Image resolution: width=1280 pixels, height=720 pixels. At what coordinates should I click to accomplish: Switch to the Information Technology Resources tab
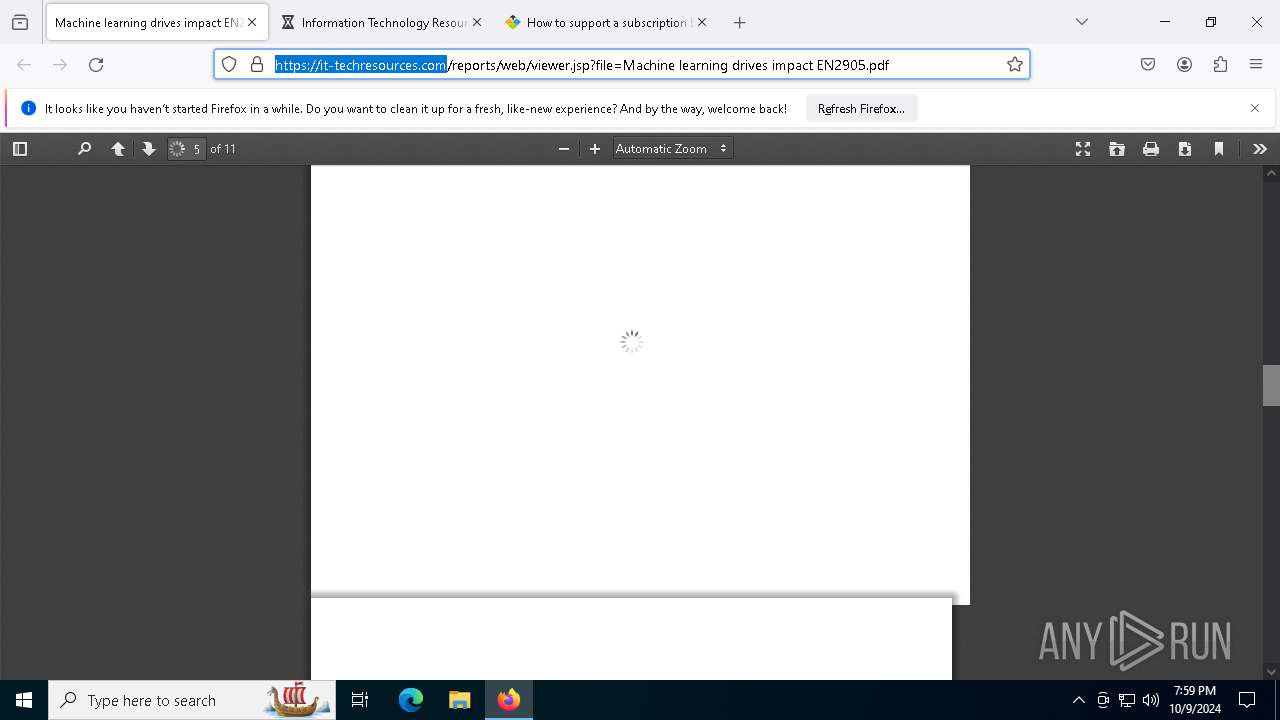[x=384, y=22]
